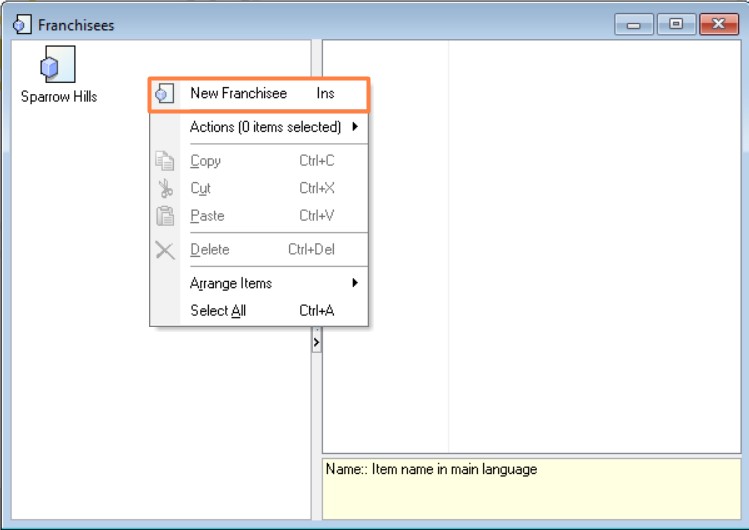Choose Paste in the context menu
Screen dimensions: 749x530
pos(259,216)
